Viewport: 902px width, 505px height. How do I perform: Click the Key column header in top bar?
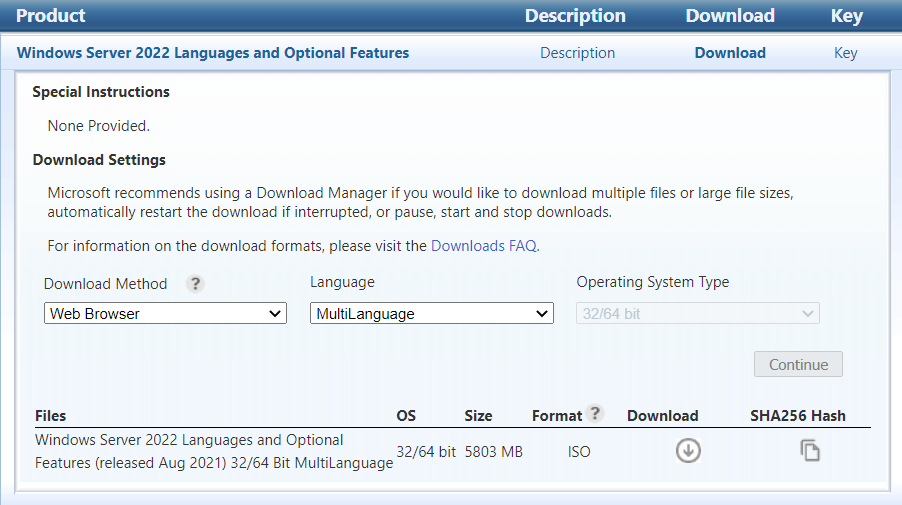tap(846, 16)
